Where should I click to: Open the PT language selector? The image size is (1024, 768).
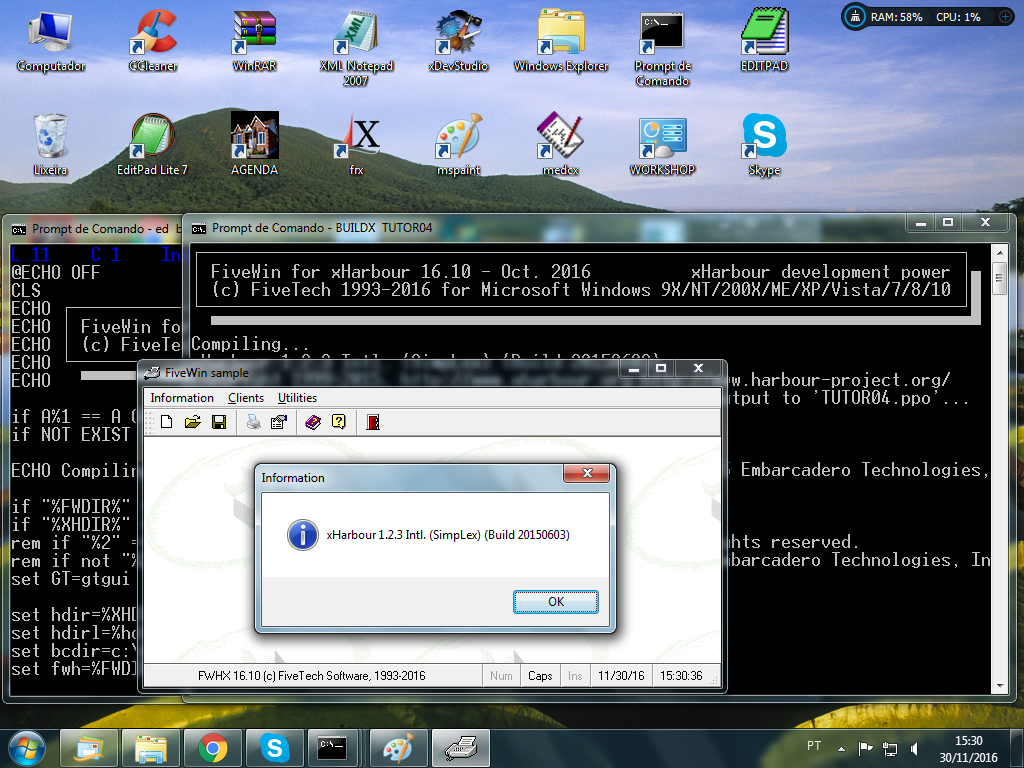tap(814, 747)
